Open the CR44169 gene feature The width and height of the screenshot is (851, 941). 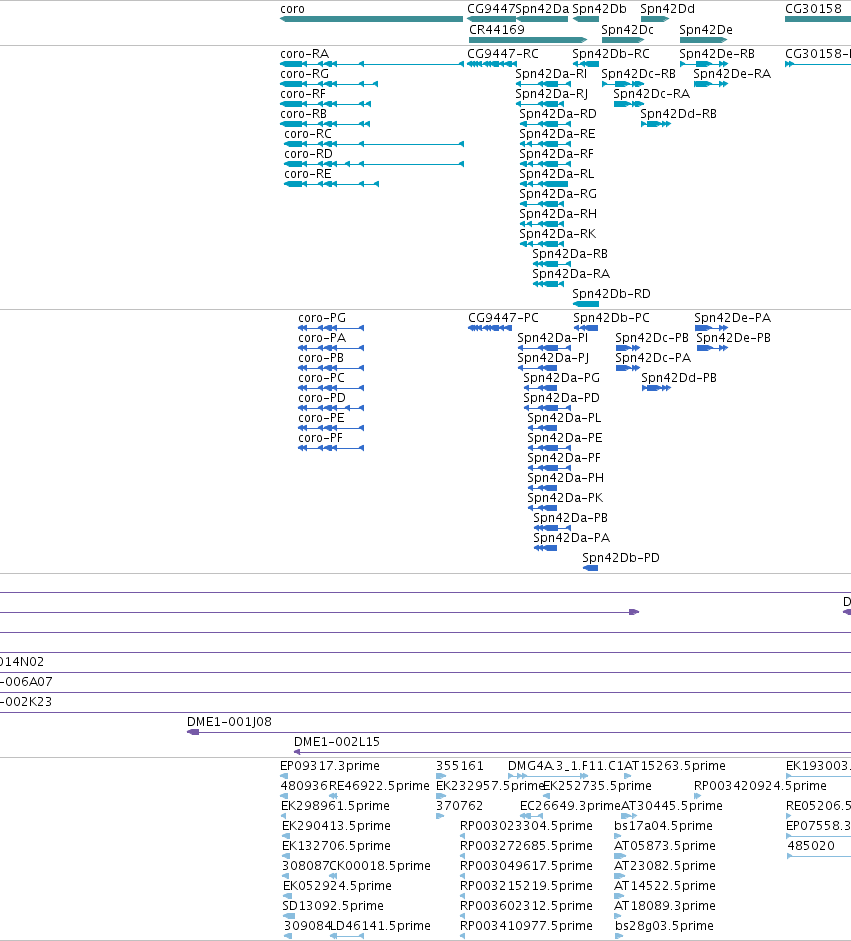[528, 40]
